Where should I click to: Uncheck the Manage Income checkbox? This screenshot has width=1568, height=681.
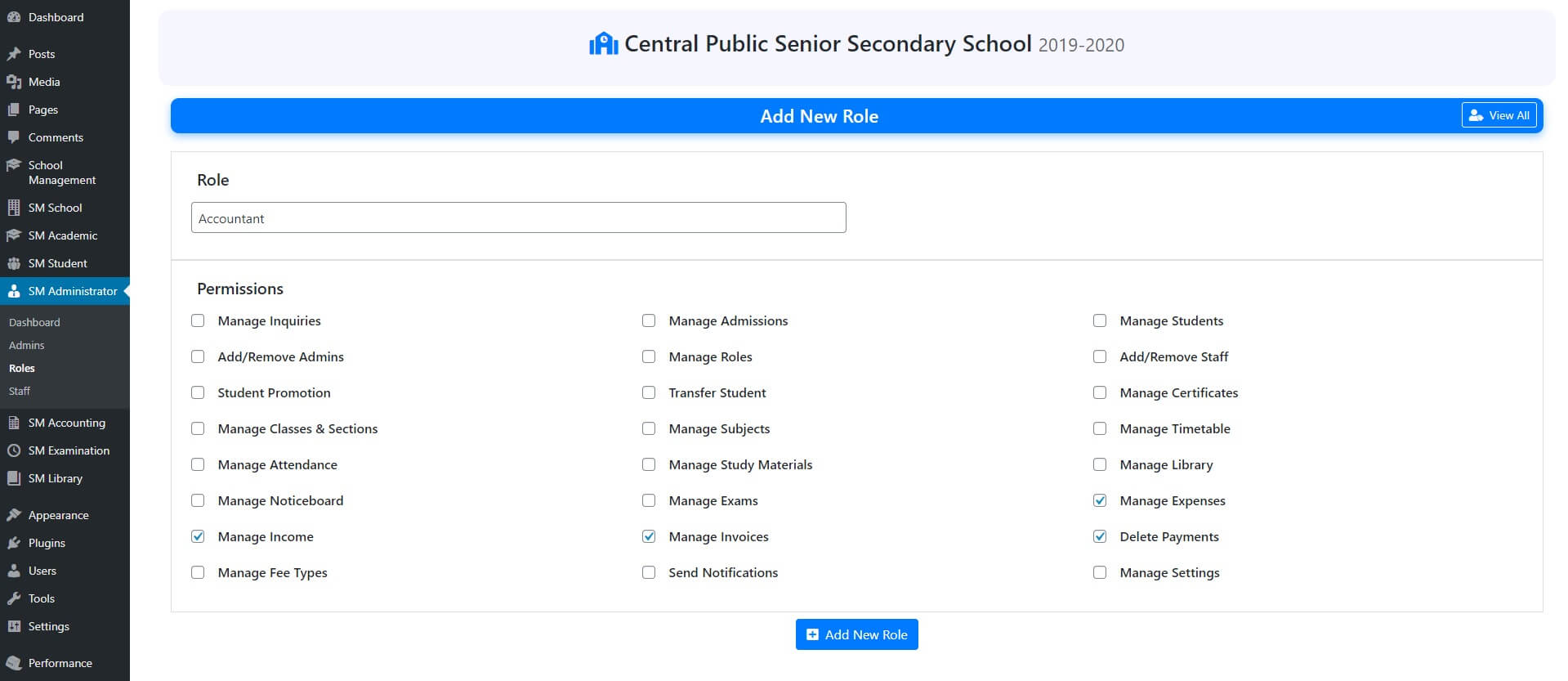[198, 536]
